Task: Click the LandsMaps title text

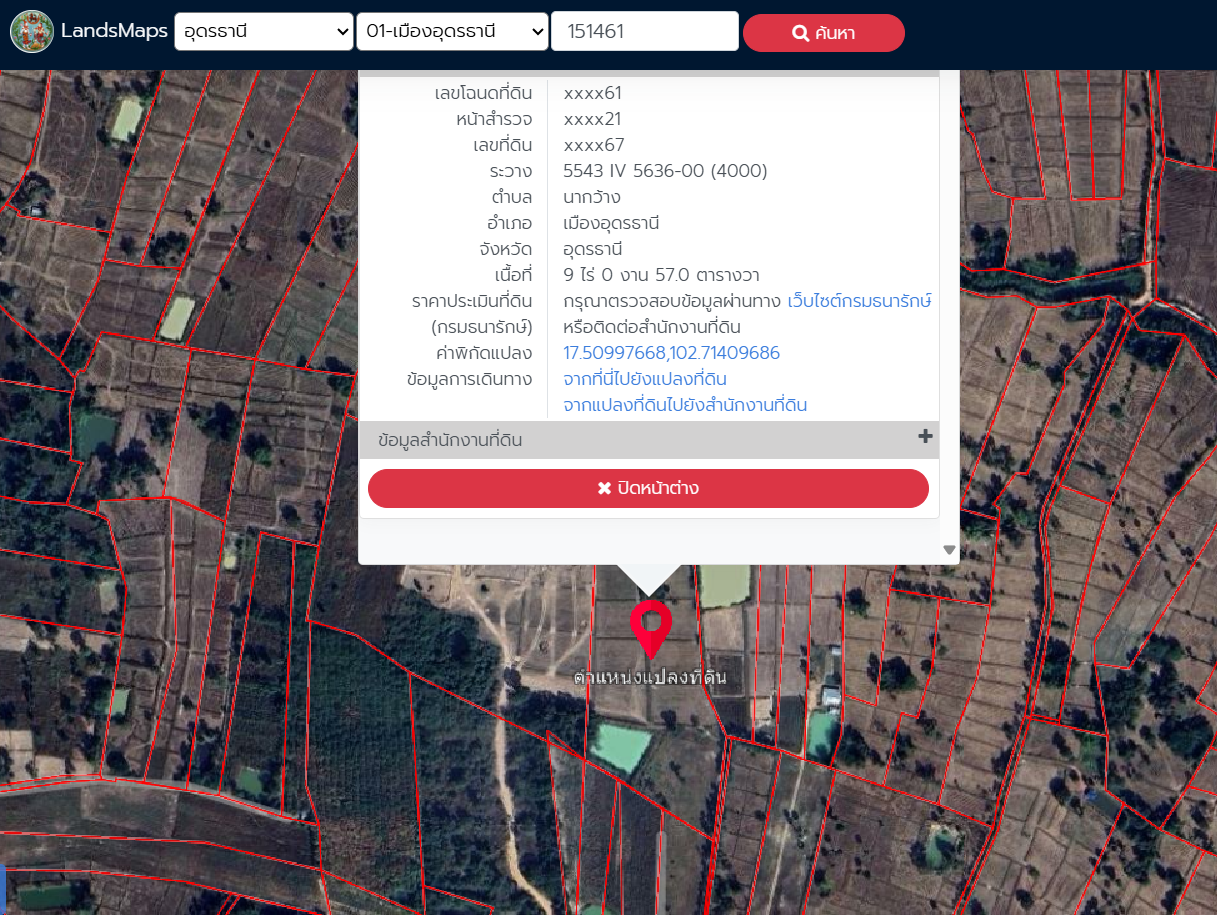Action: (114, 31)
